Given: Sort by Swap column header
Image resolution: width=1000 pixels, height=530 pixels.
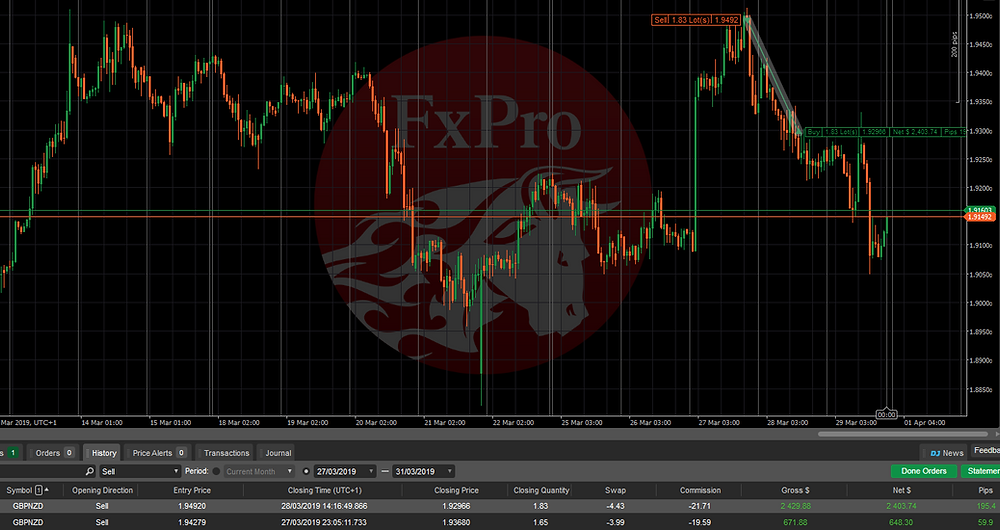Looking at the screenshot, I should [615, 490].
